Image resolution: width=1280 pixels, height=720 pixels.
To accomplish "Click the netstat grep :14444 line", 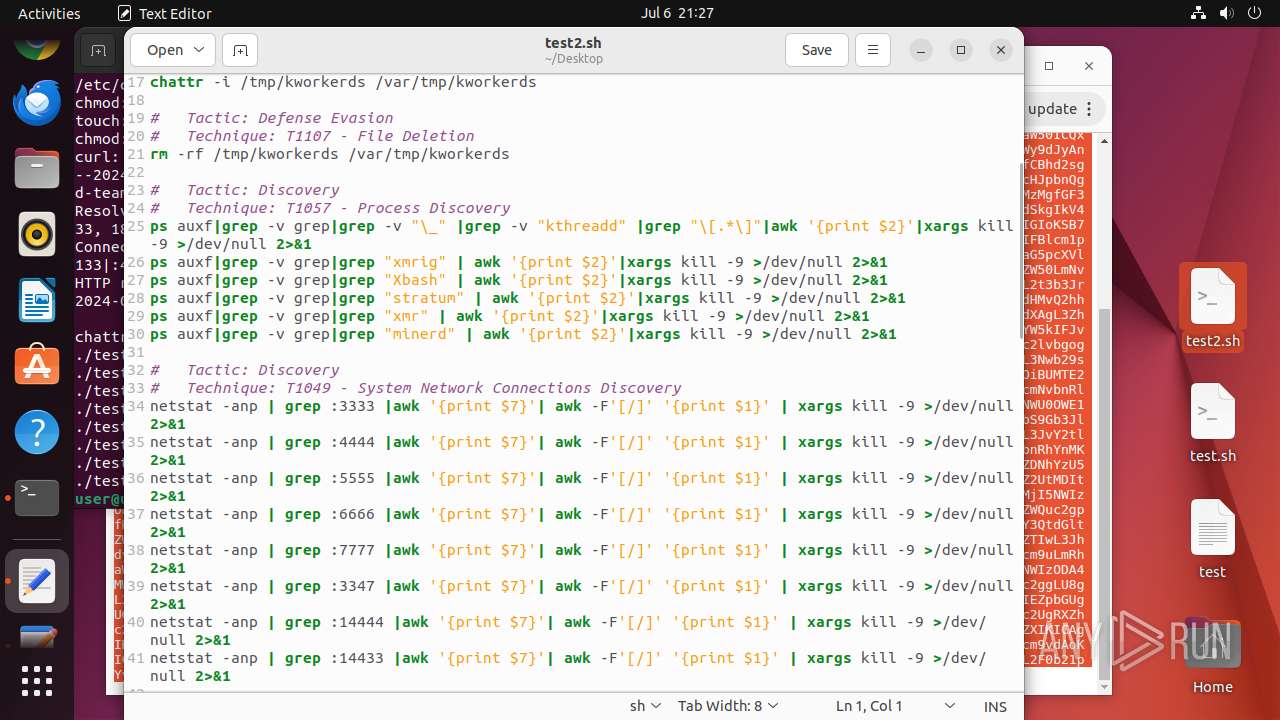I will pyautogui.click(x=568, y=631).
